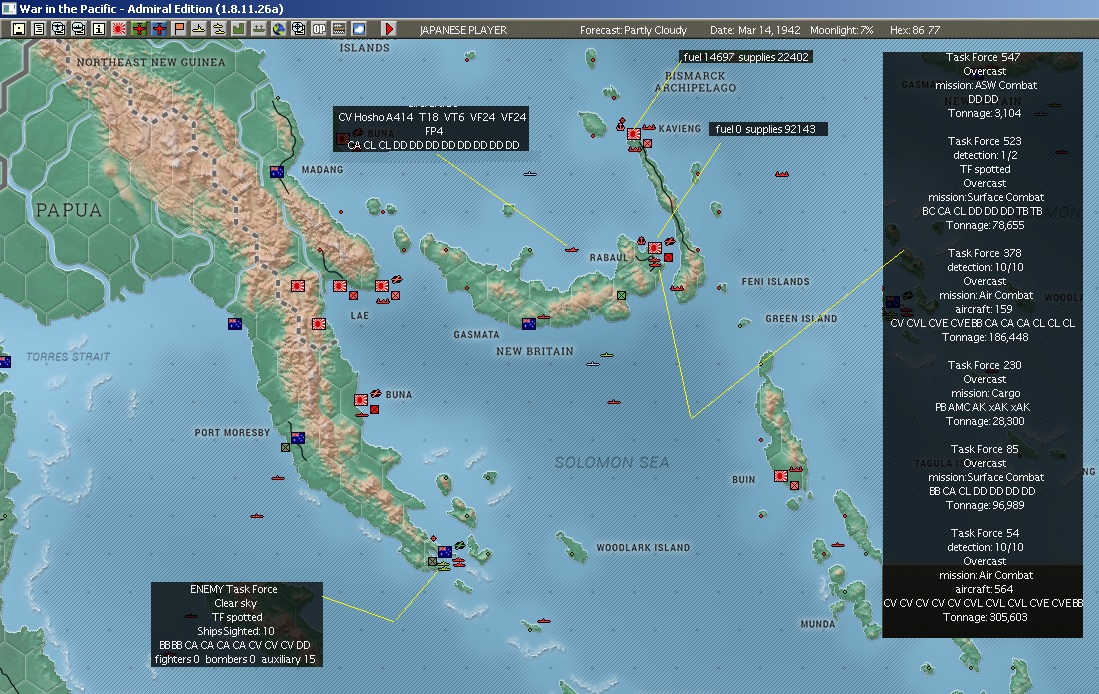The image size is (1099, 694).
Task: Click the Task Force 378 entry
Action: pos(983,295)
